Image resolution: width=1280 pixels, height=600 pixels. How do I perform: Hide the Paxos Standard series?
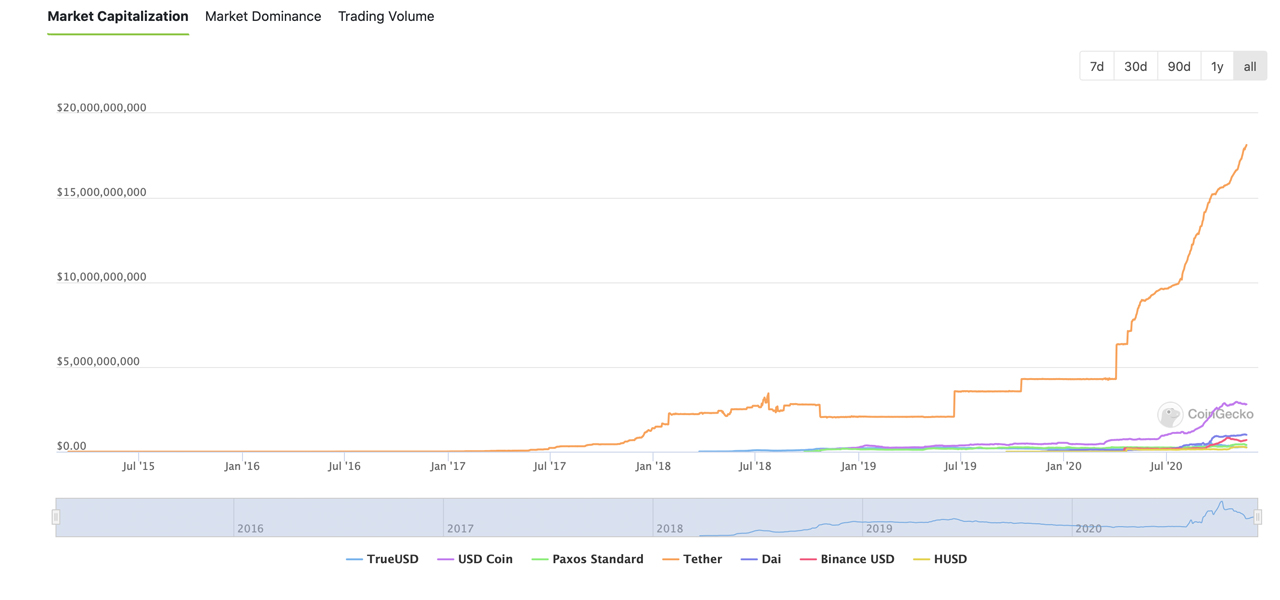[587, 559]
